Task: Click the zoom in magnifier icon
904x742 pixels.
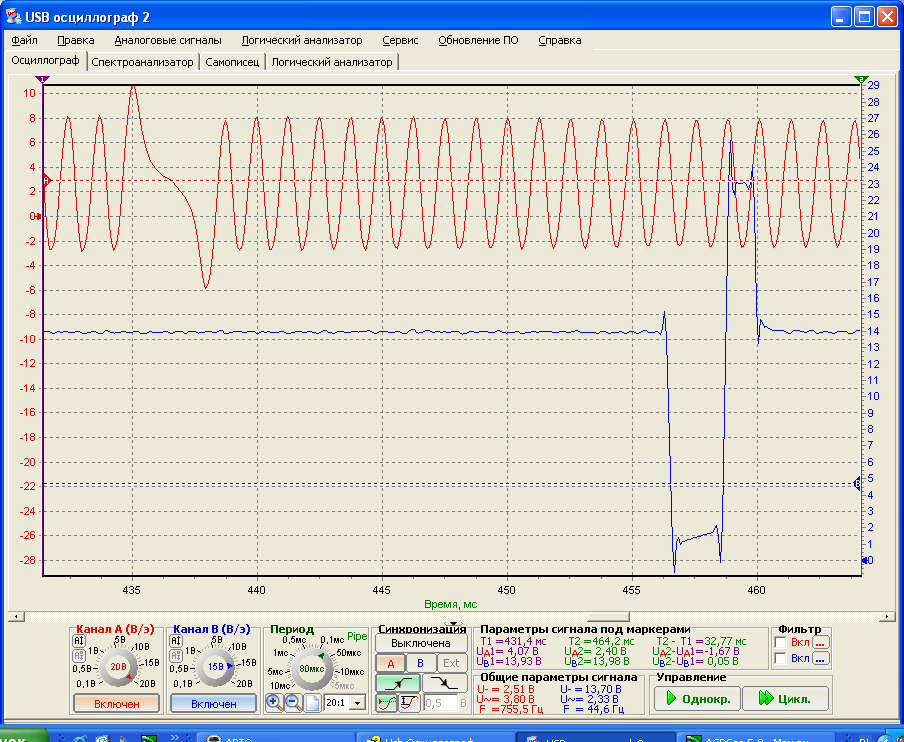Action: point(274,702)
